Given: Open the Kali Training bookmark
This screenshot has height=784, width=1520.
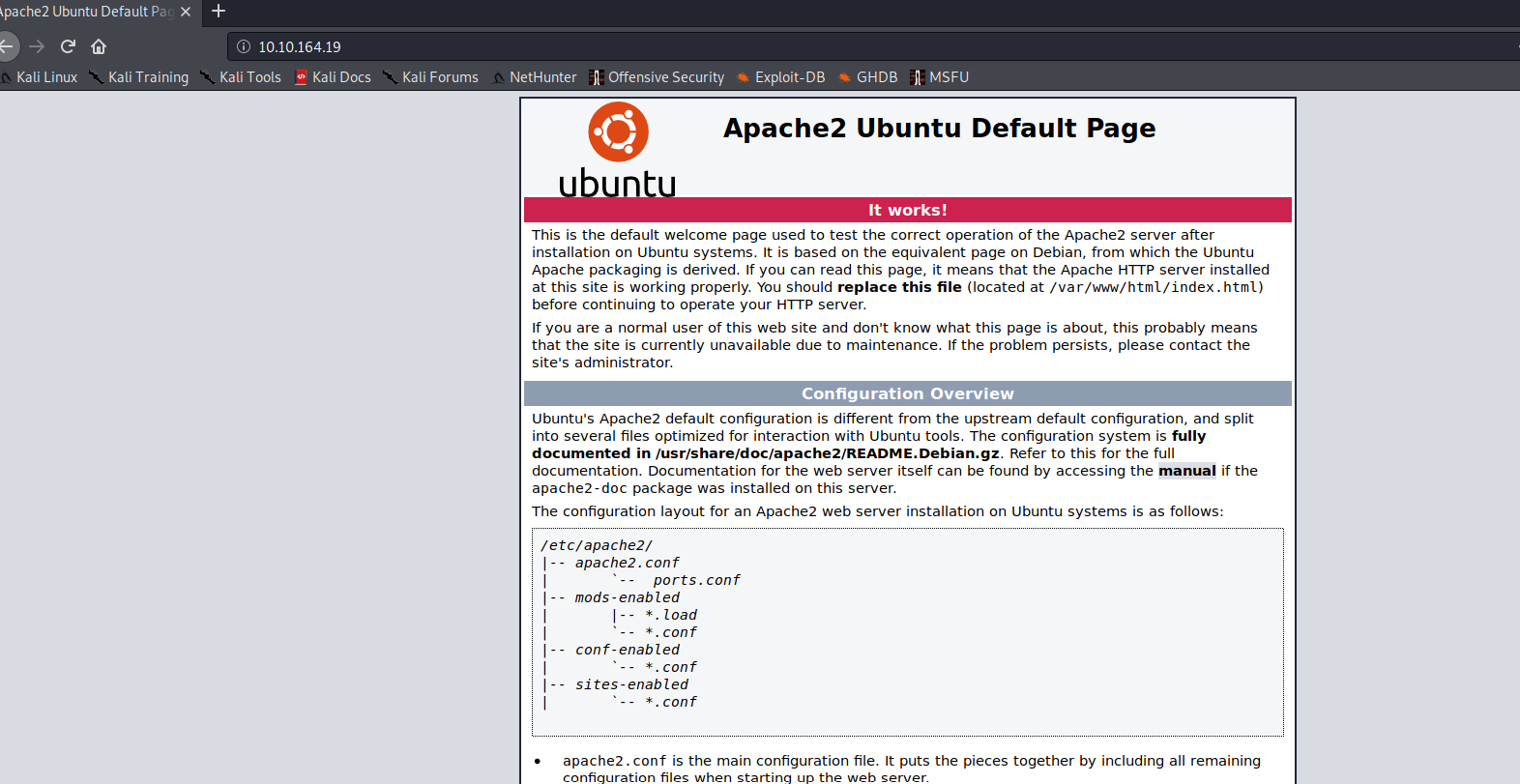Looking at the screenshot, I should (x=139, y=77).
